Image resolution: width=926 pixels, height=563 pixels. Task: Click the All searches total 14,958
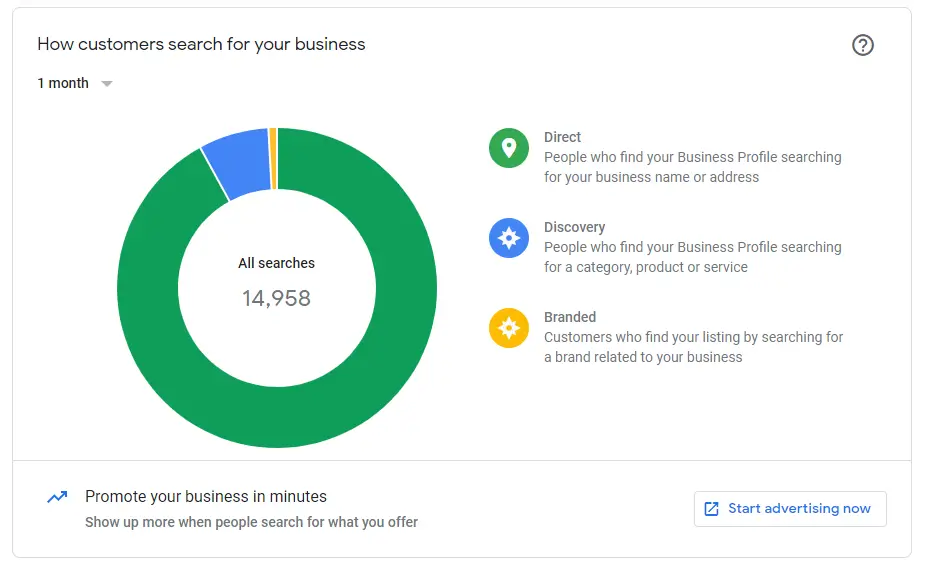click(276, 297)
